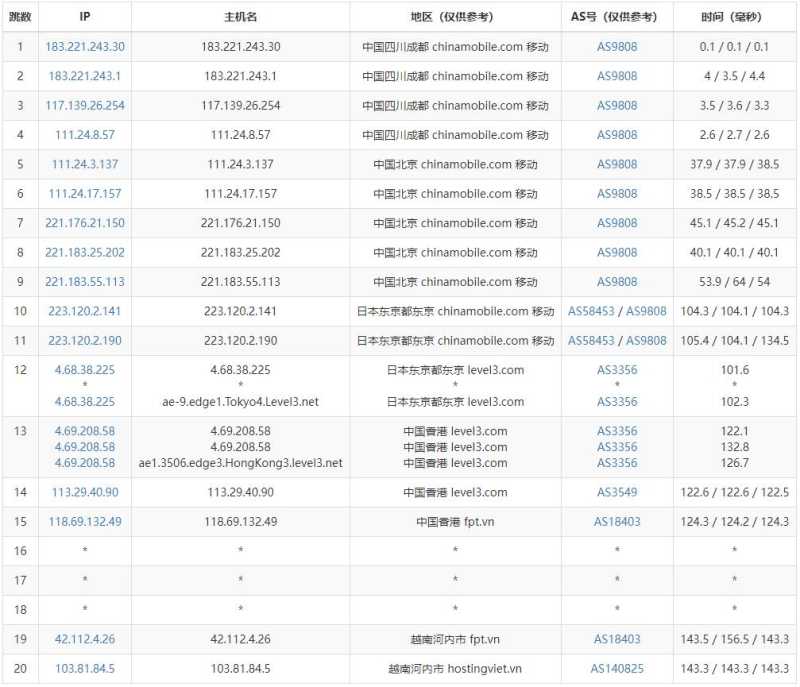Select time value 40.1 / 40.1 / 40.1
Screen dimensions: 800x687
click(734, 252)
